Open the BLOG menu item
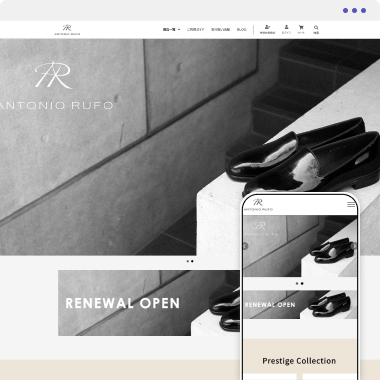380x380 pixels. [242, 30]
